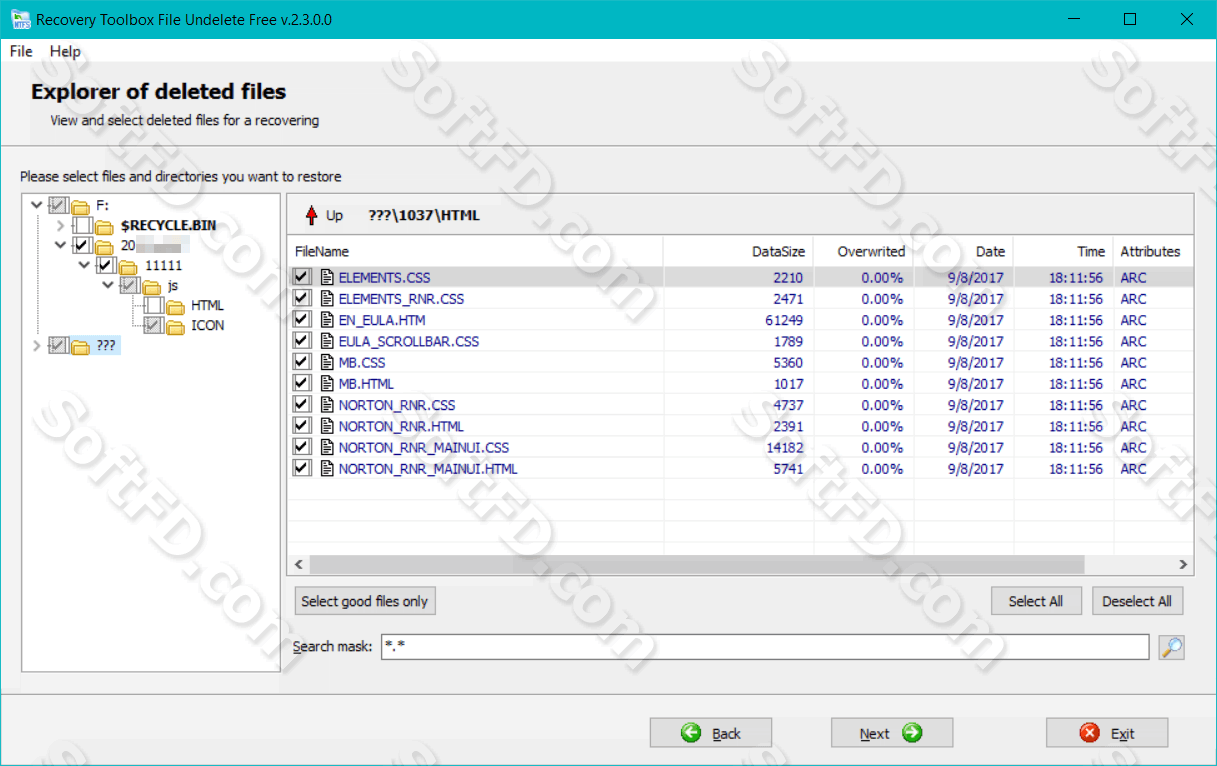This screenshot has width=1217, height=766.
Task: Collapse the node above 11111 folder
Action: [x=61, y=245]
